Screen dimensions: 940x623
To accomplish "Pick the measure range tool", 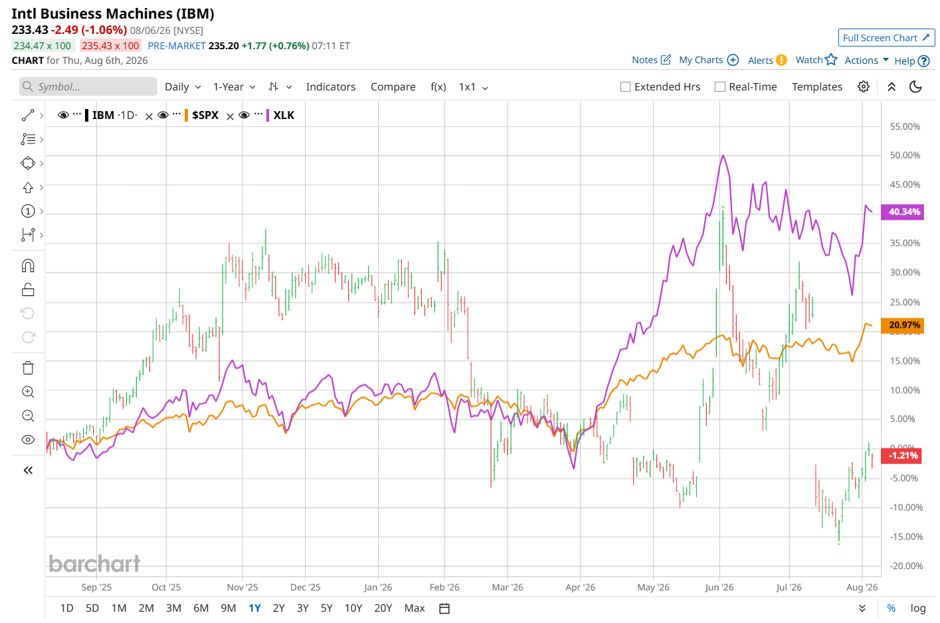I will click(x=28, y=234).
